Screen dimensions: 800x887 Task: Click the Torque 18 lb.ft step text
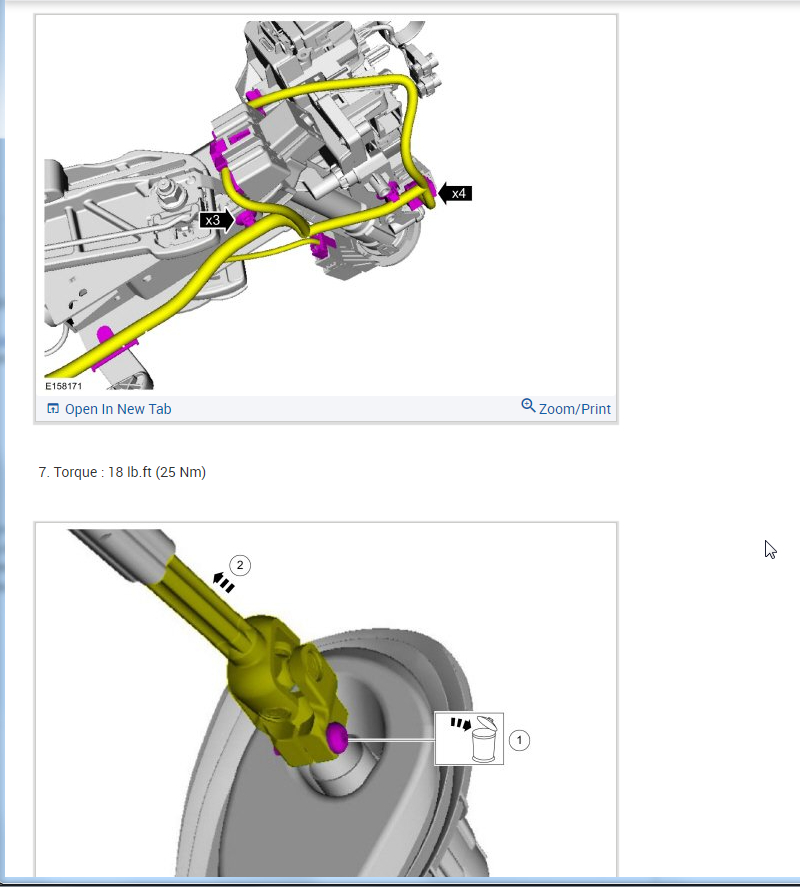122,472
